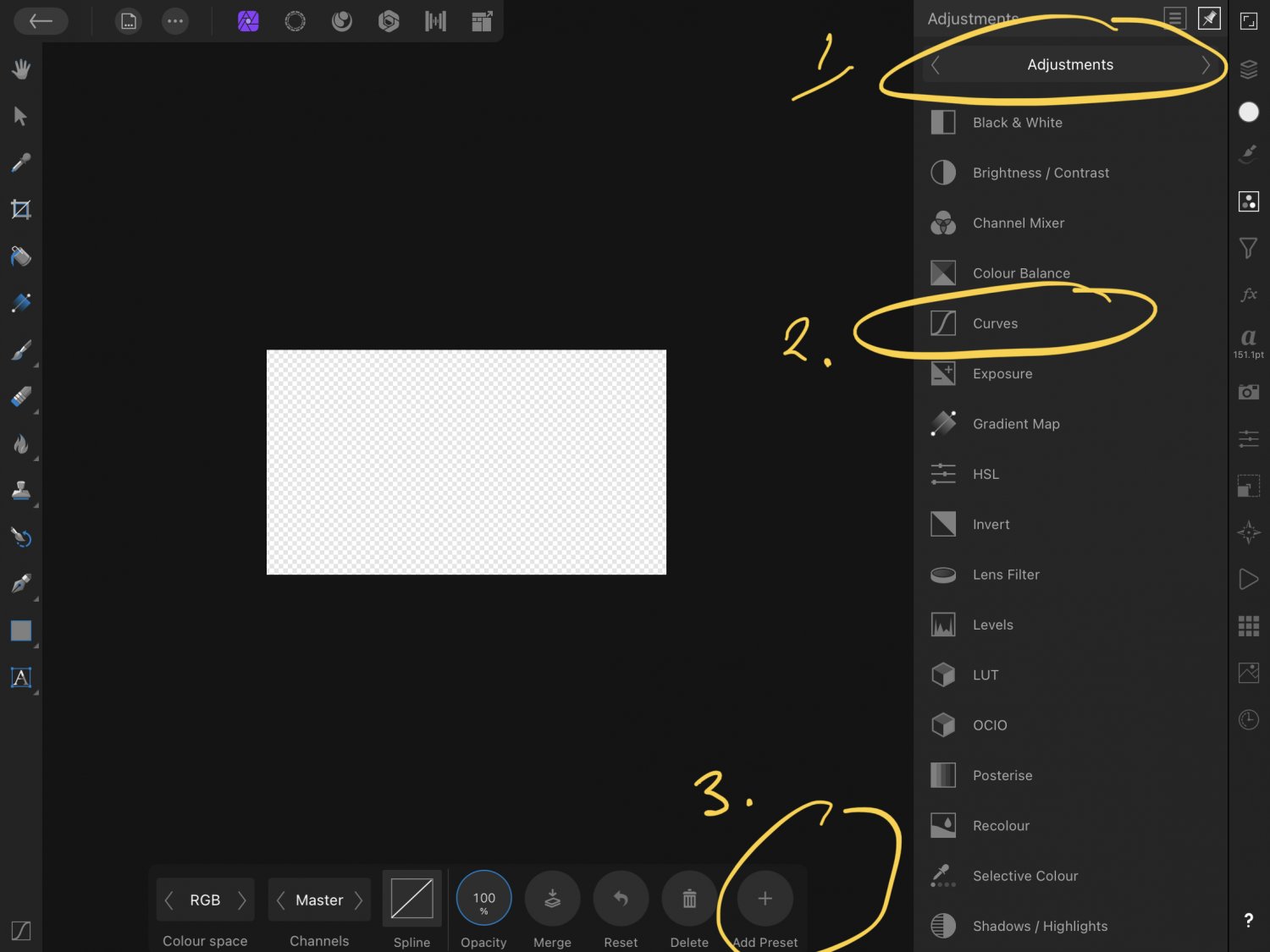Image resolution: width=1270 pixels, height=952 pixels.
Task: Go to previous category with left Adjustments chevron
Action: (936, 65)
